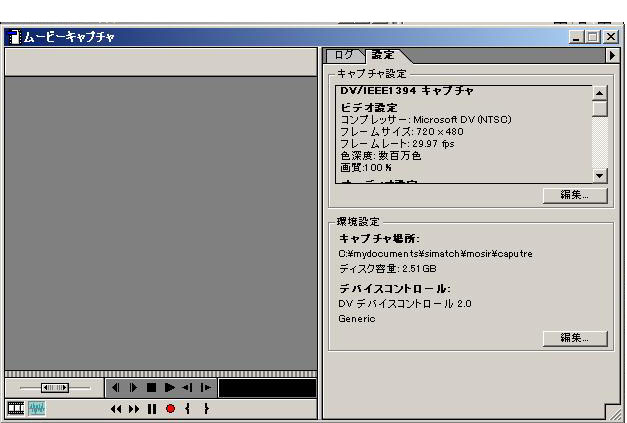Click the DV/IEEE1394 キャプチャ heading text
The height and width of the screenshot is (423, 627).
[407, 91]
